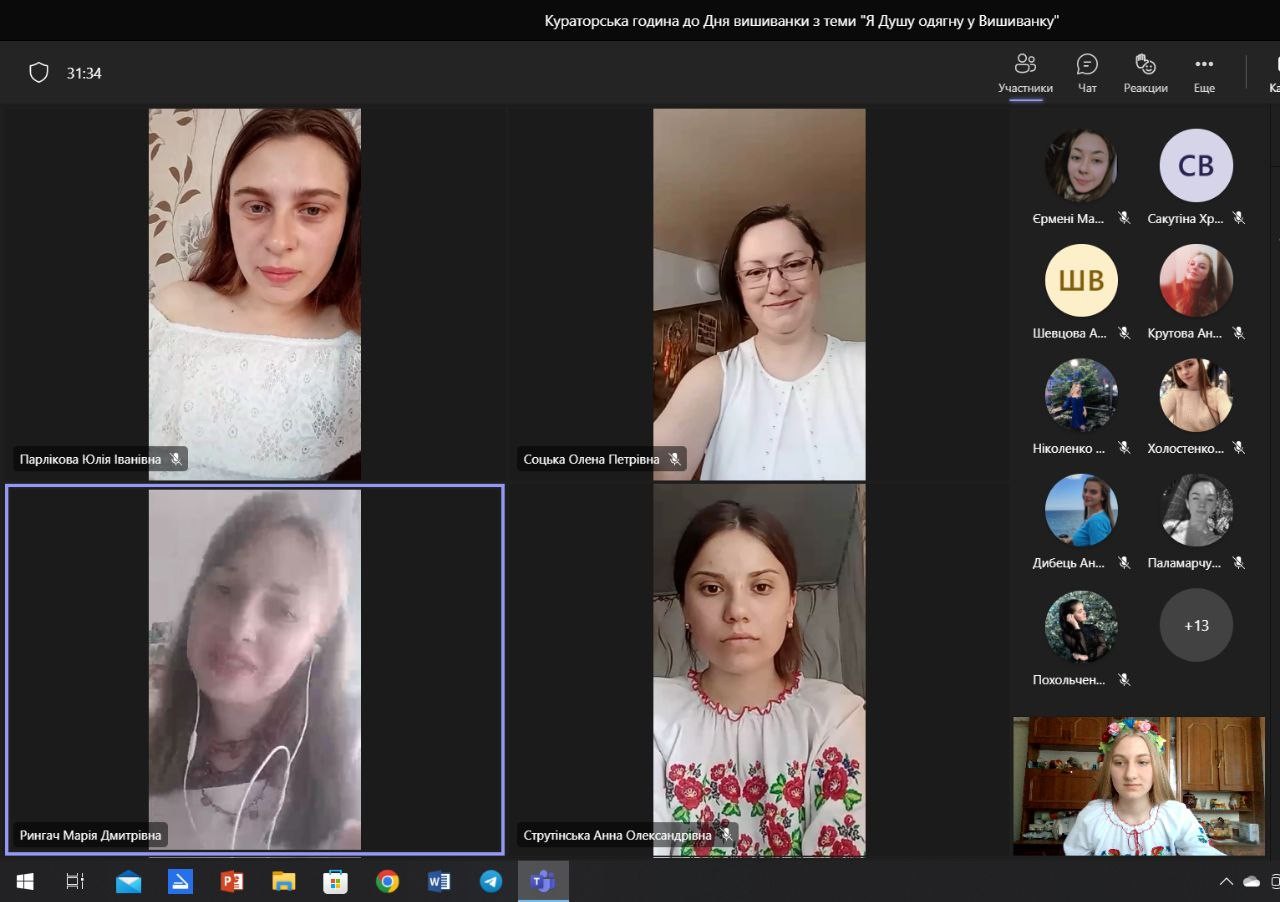Screen dimensions: 1280x902
Task: Open Telegram from the taskbar
Action: click(490, 881)
